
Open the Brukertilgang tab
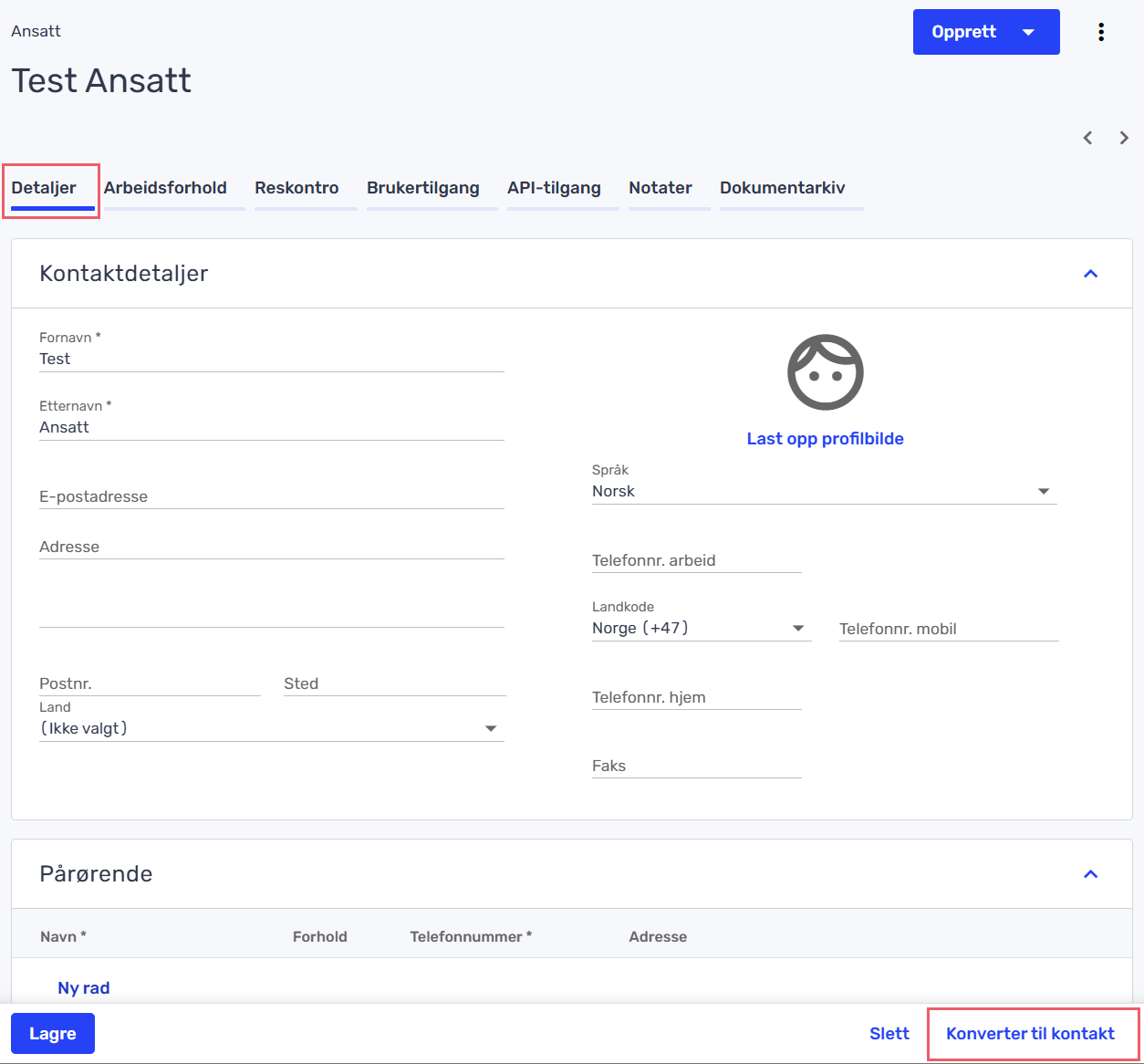(422, 188)
